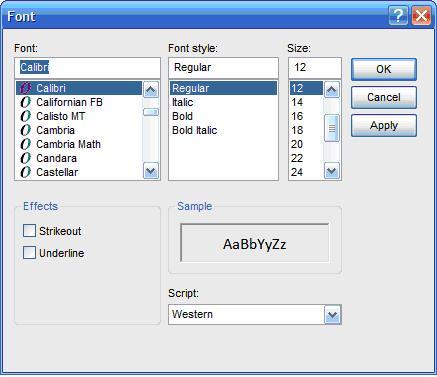The height and width of the screenshot is (377, 437).
Task: Select Italic in font style list
Action: pyautogui.click(x=183, y=102)
